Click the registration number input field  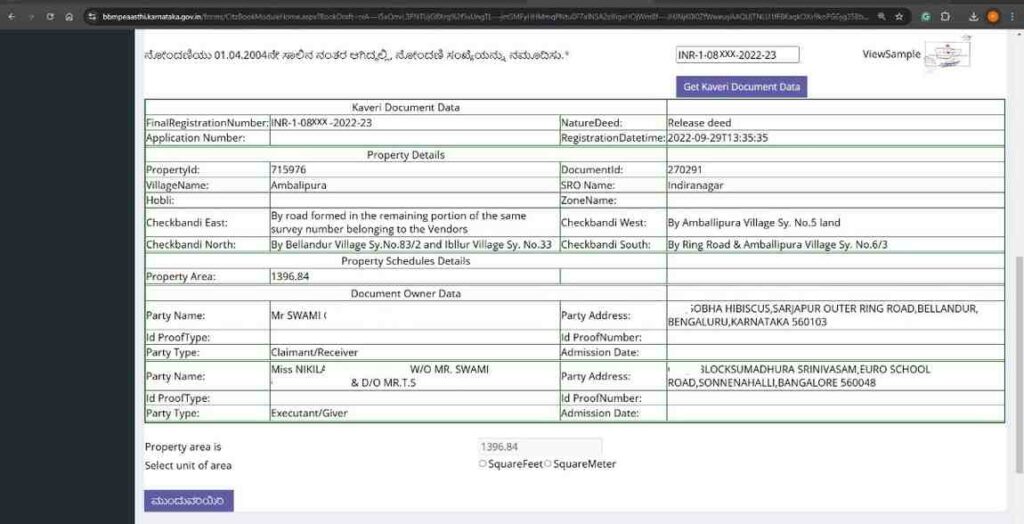(x=737, y=55)
